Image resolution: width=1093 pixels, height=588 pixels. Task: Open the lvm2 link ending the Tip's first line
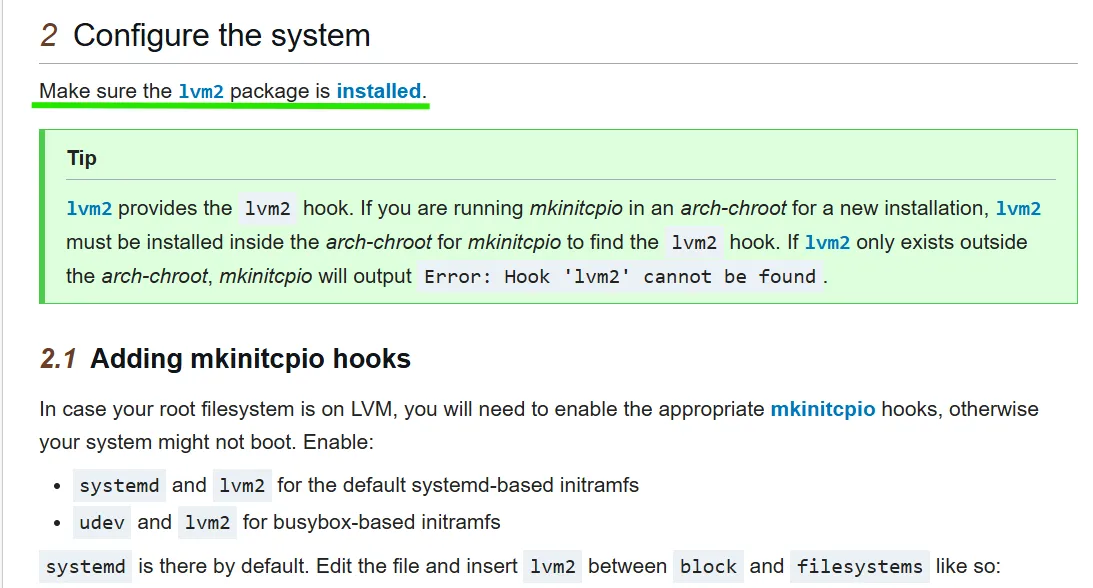(1018, 208)
